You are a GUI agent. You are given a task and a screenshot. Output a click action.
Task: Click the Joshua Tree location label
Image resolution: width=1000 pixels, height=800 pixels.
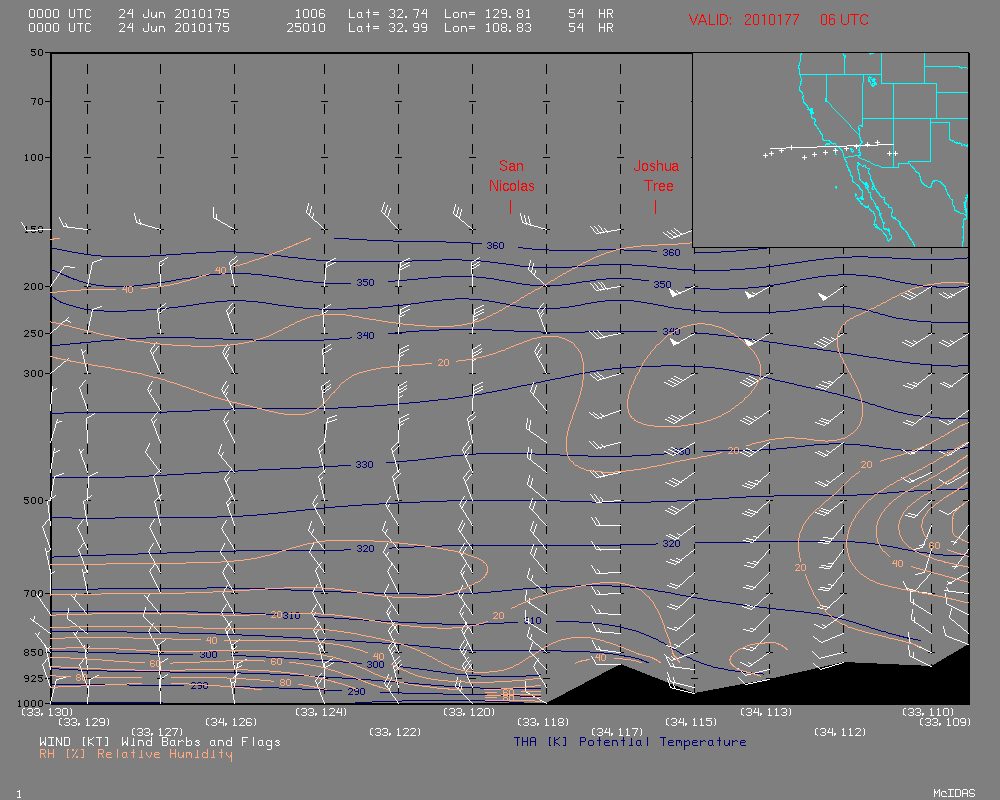(x=656, y=176)
